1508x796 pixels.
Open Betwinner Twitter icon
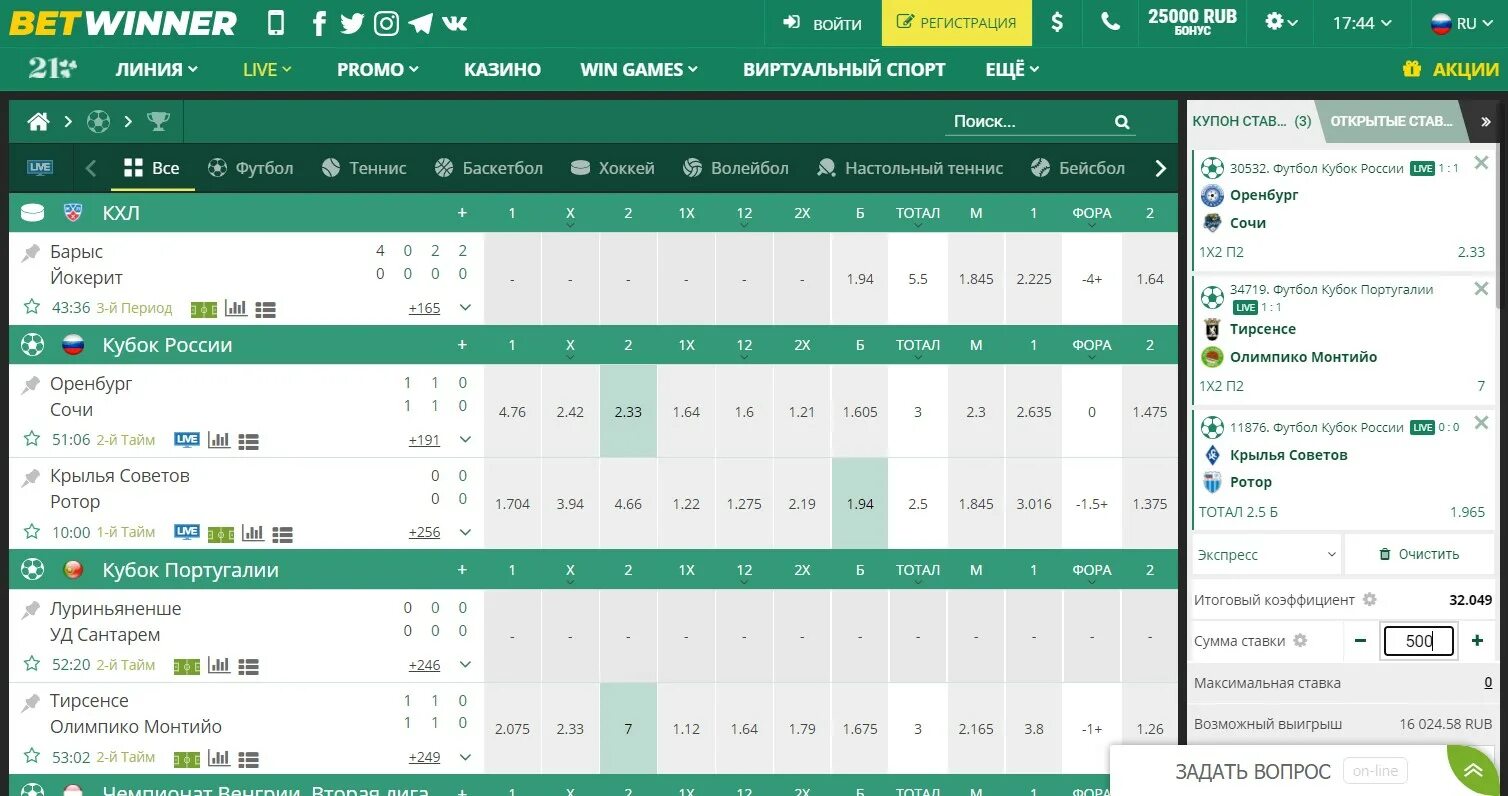point(352,23)
